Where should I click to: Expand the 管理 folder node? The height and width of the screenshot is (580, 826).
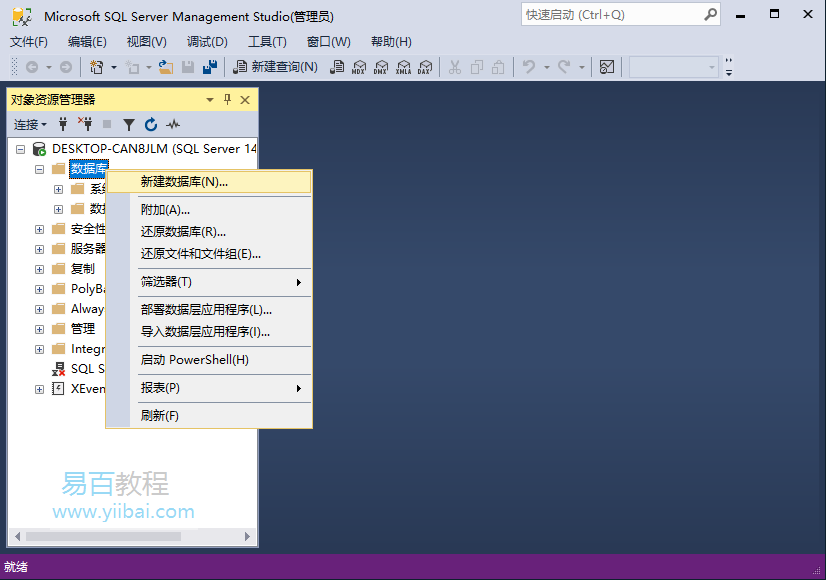pyautogui.click(x=39, y=329)
